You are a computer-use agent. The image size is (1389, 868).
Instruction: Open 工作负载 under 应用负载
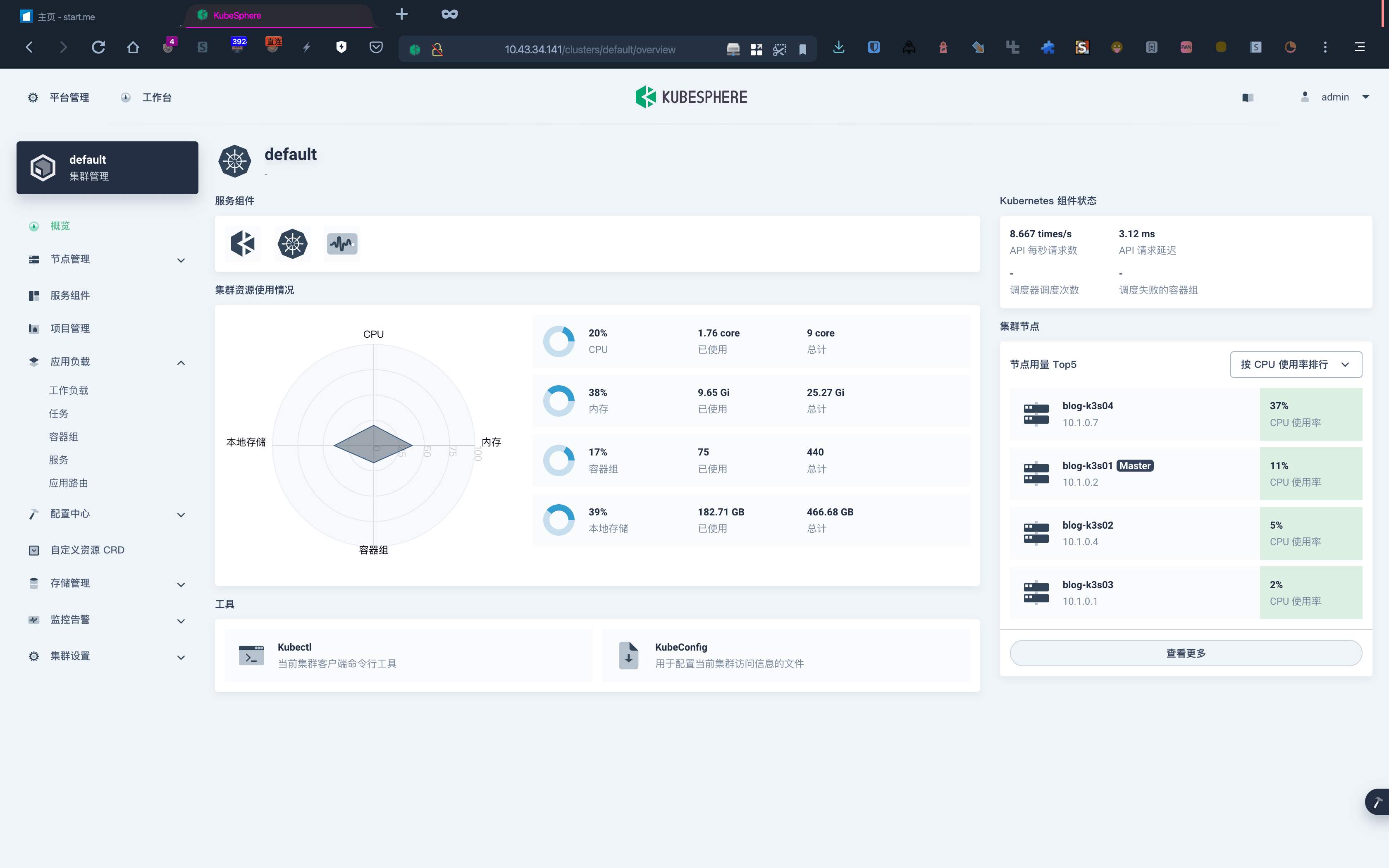click(68, 390)
